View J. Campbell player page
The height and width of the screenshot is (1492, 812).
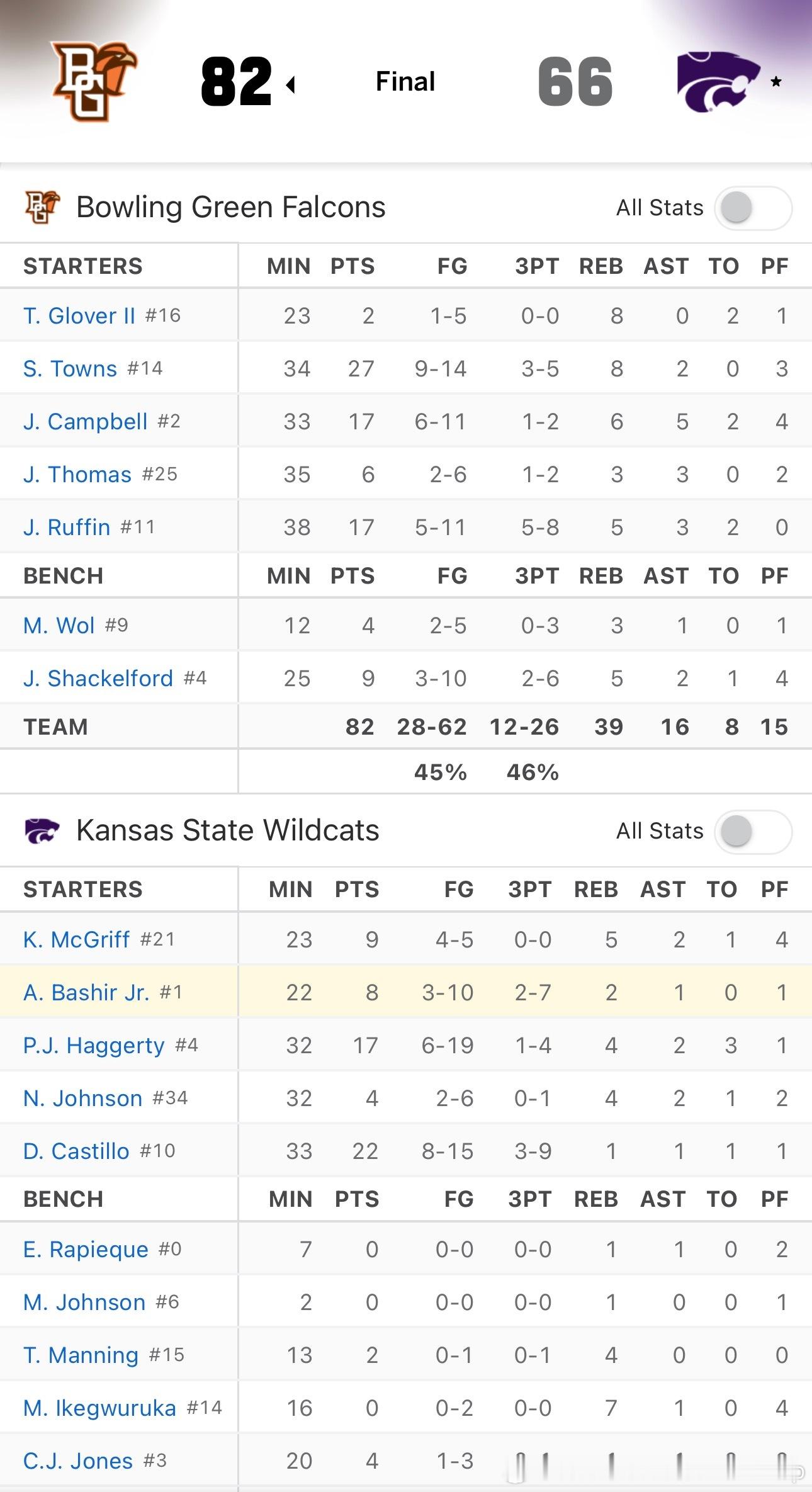coord(86,421)
